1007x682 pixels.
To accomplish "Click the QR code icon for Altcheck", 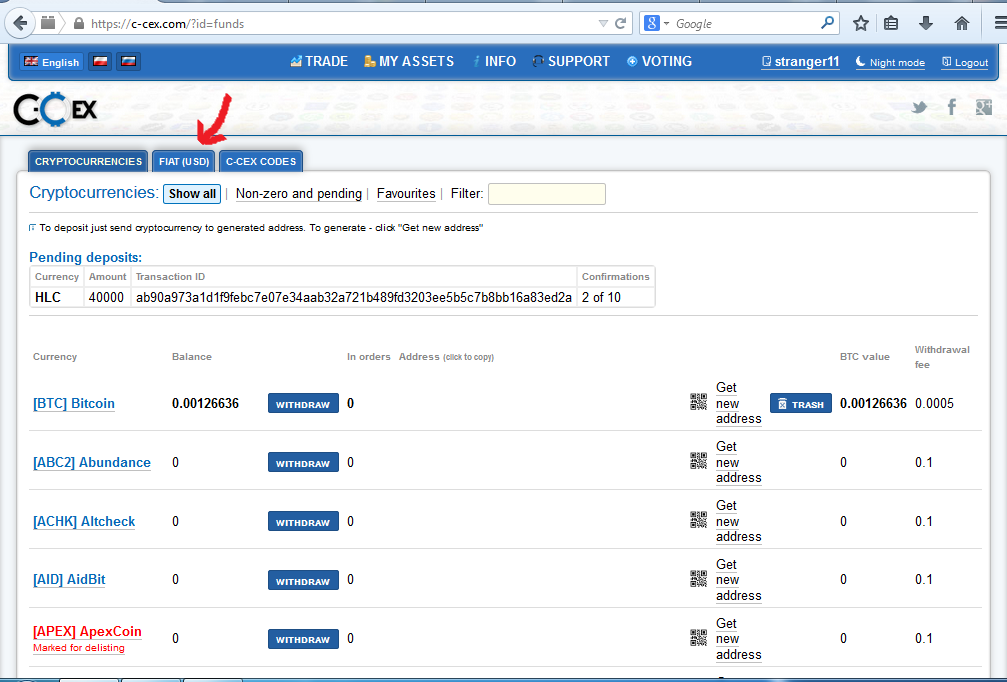I will (698, 520).
